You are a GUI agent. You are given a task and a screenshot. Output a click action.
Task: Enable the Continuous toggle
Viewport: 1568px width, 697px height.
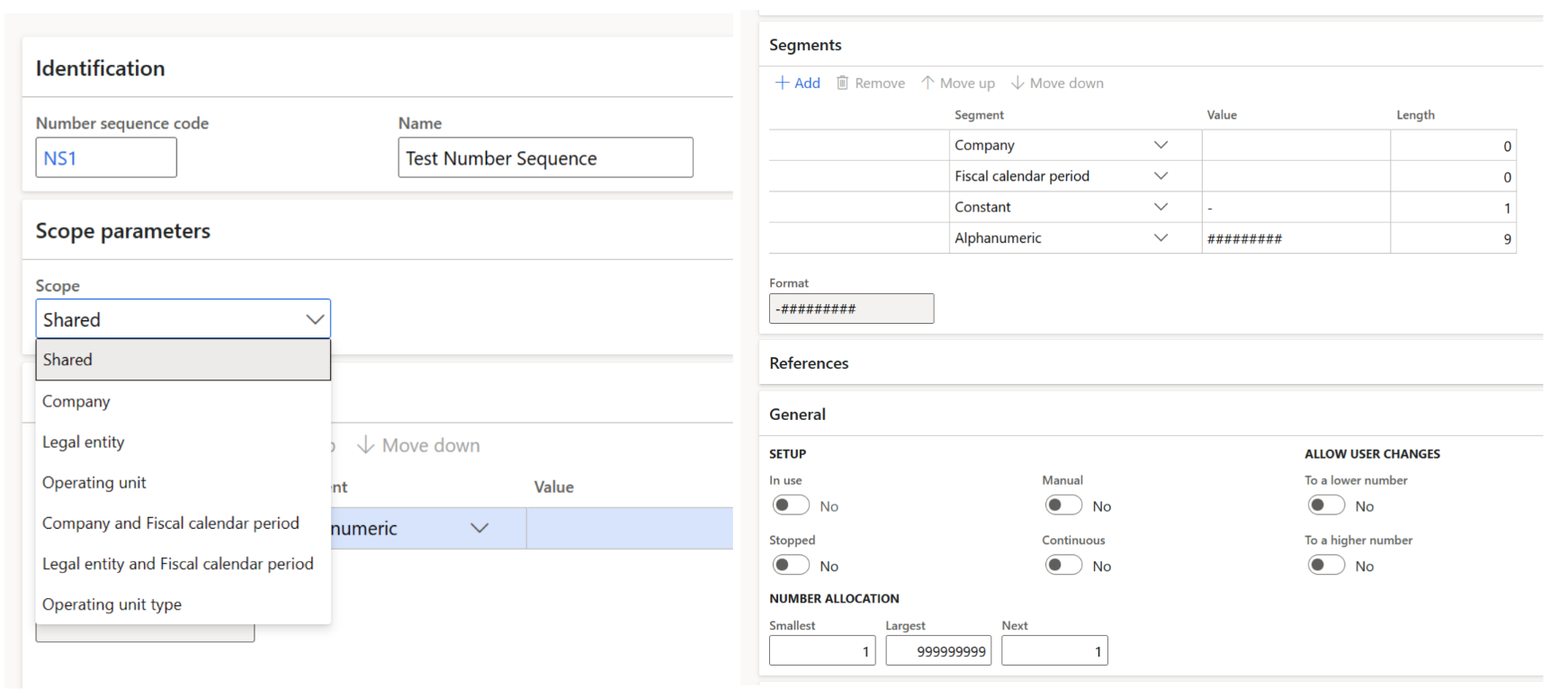1063,565
